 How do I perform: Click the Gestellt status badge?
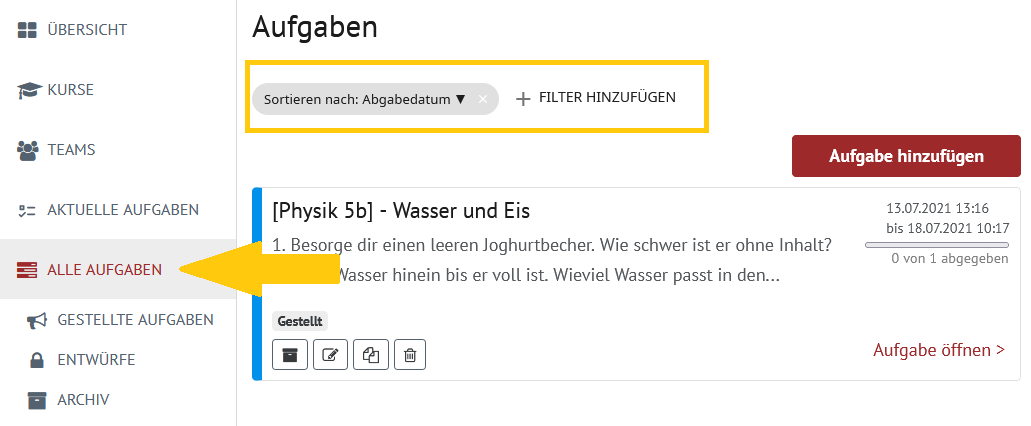pyautogui.click(x=300, y=321)
